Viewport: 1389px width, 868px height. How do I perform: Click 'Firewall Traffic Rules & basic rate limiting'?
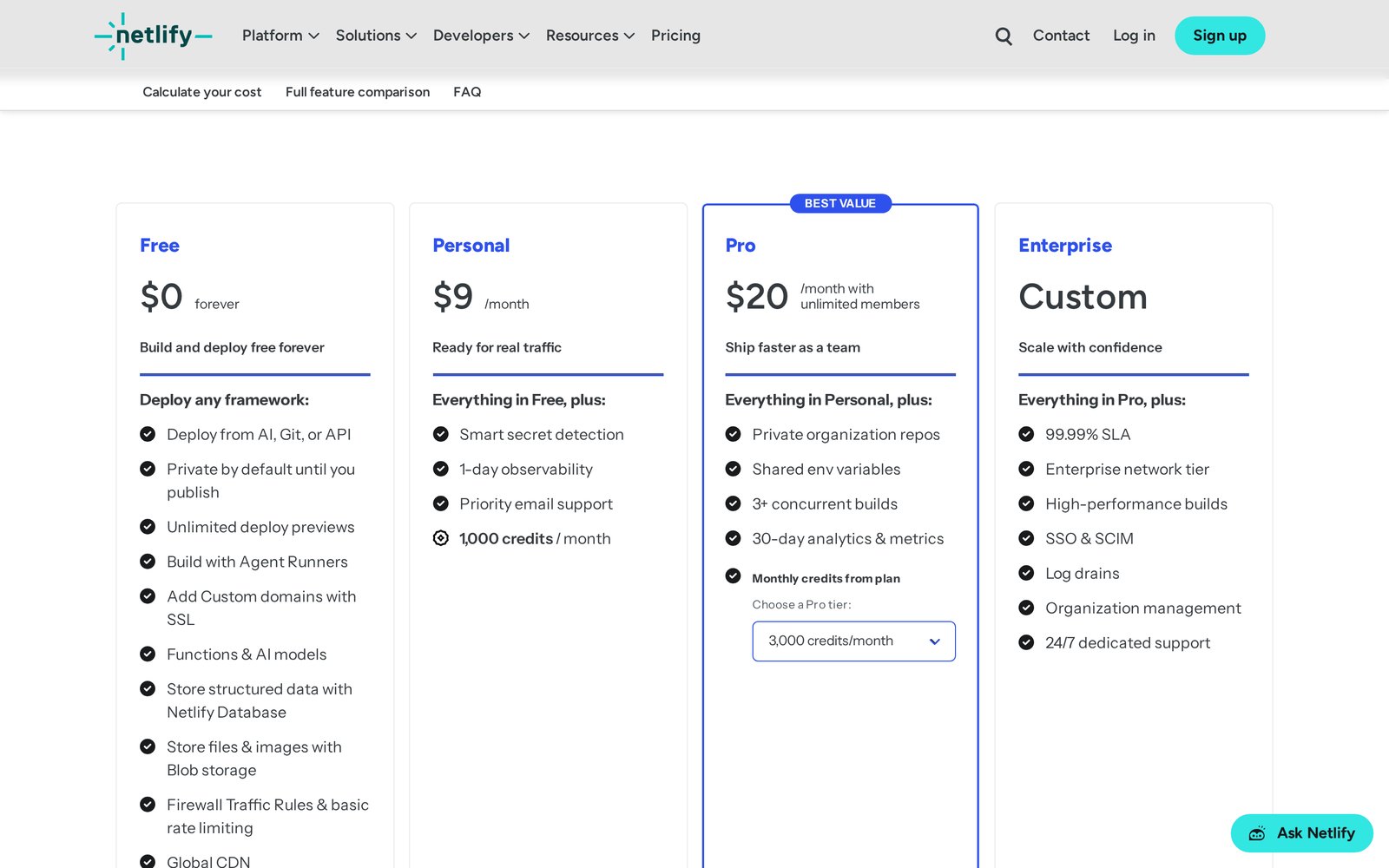267,817
